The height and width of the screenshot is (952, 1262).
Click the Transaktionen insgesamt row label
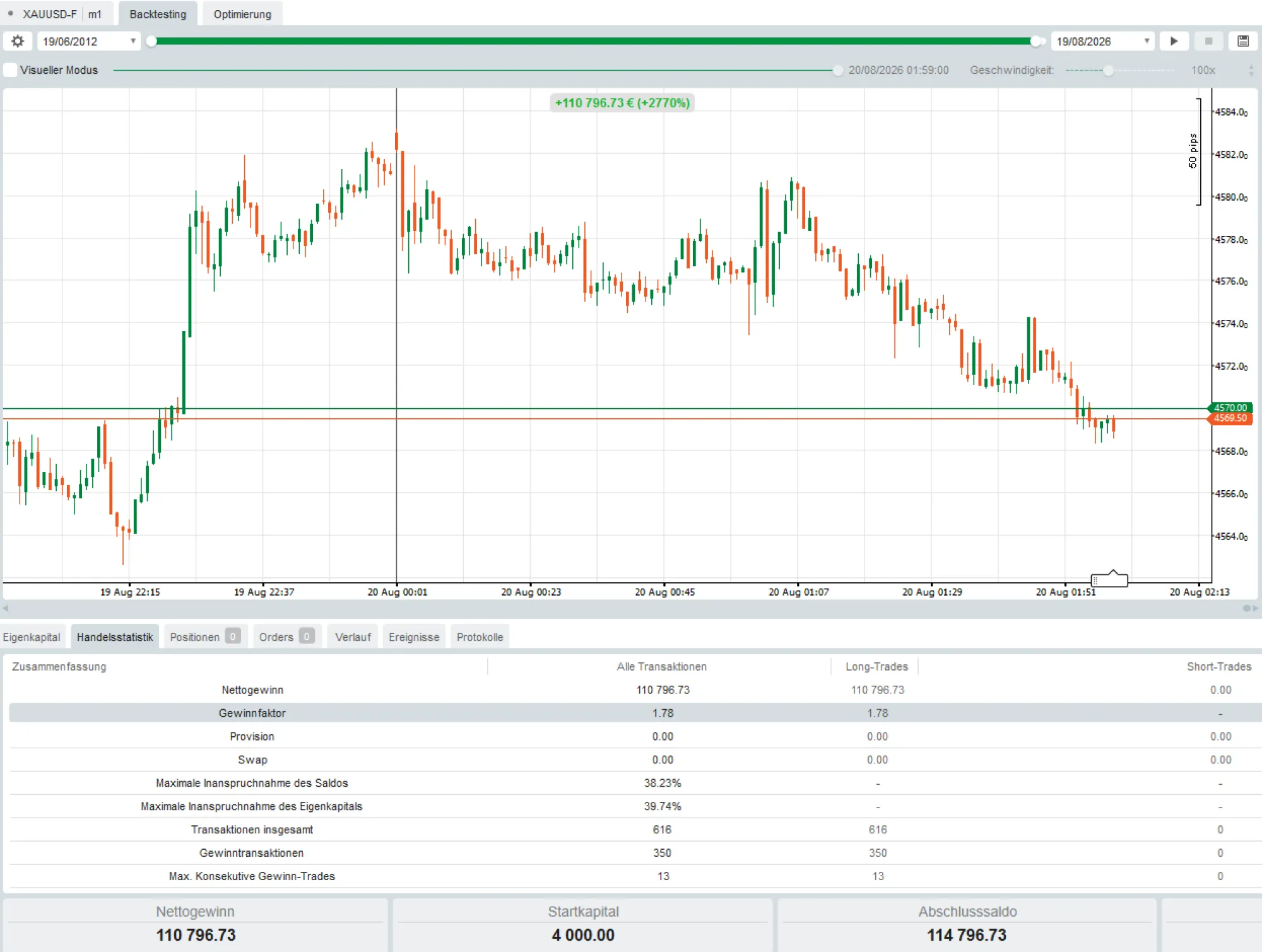click(x=252, y=830)
